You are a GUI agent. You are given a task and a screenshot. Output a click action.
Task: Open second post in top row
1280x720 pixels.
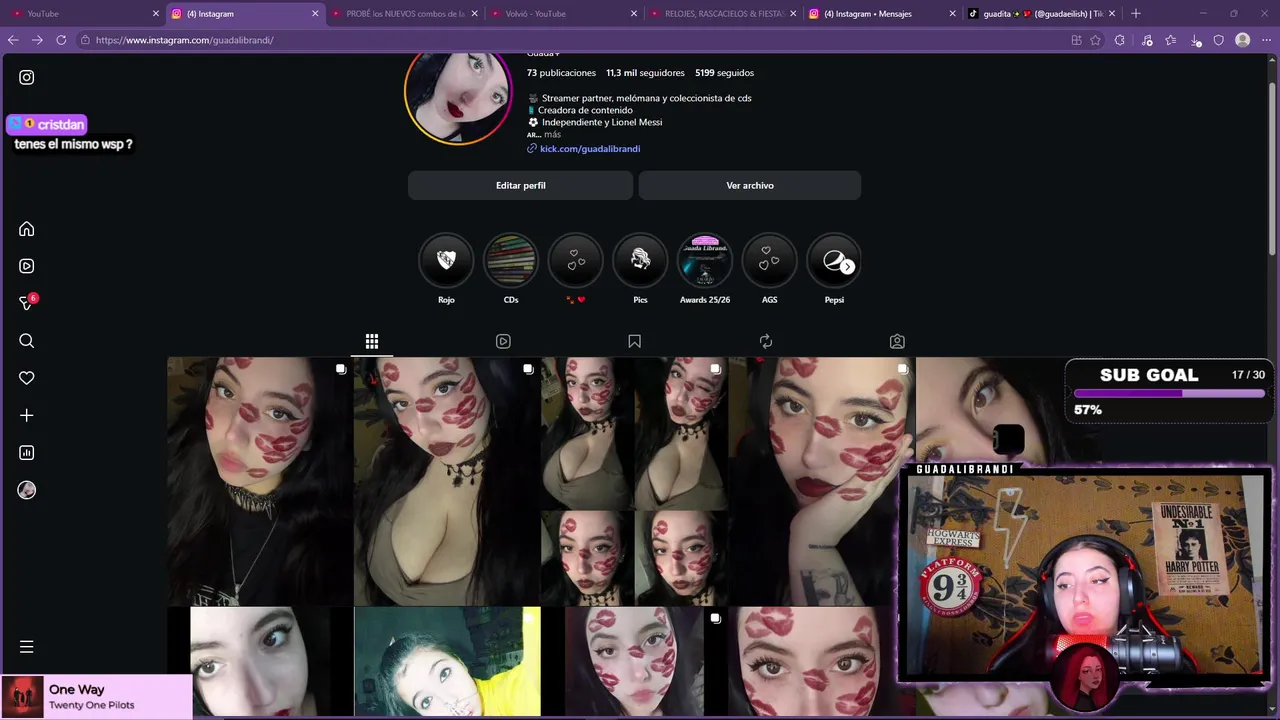[x=447, y=481]
